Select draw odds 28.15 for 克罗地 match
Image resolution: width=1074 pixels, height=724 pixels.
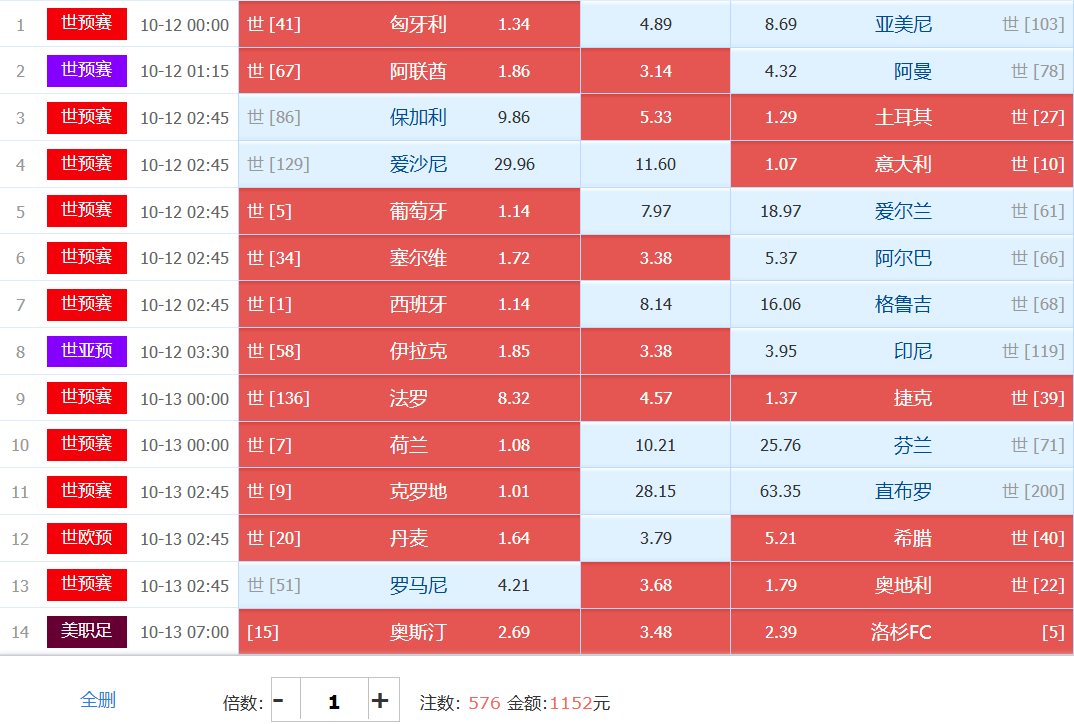pyautogui.click(x=655, y=492)
